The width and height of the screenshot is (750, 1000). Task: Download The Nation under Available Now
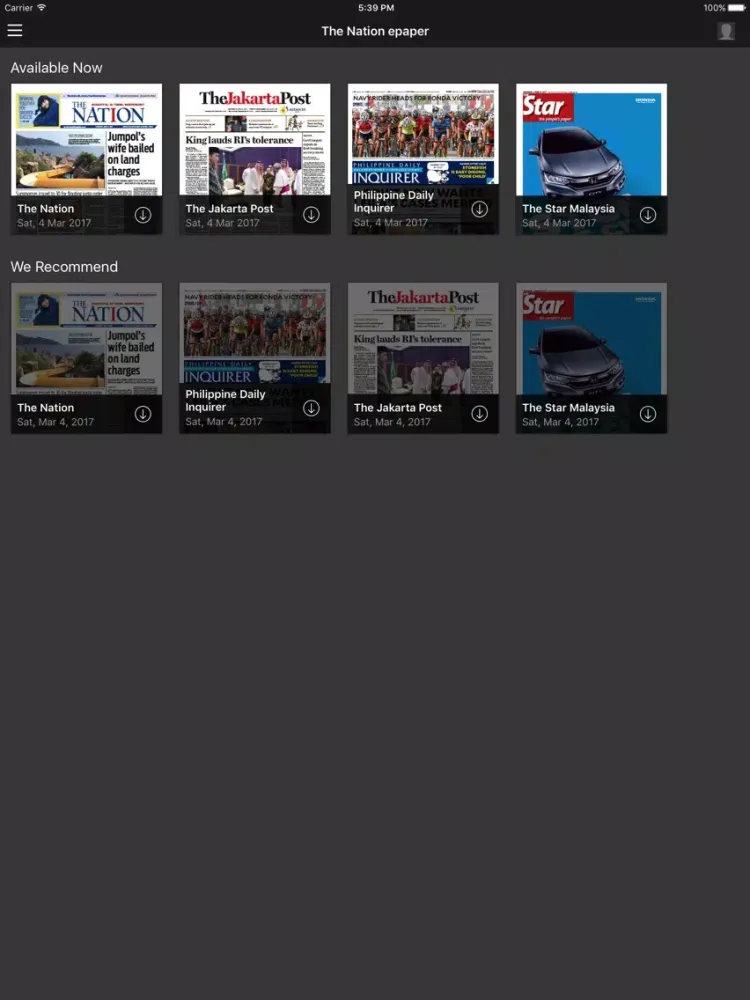143,215
